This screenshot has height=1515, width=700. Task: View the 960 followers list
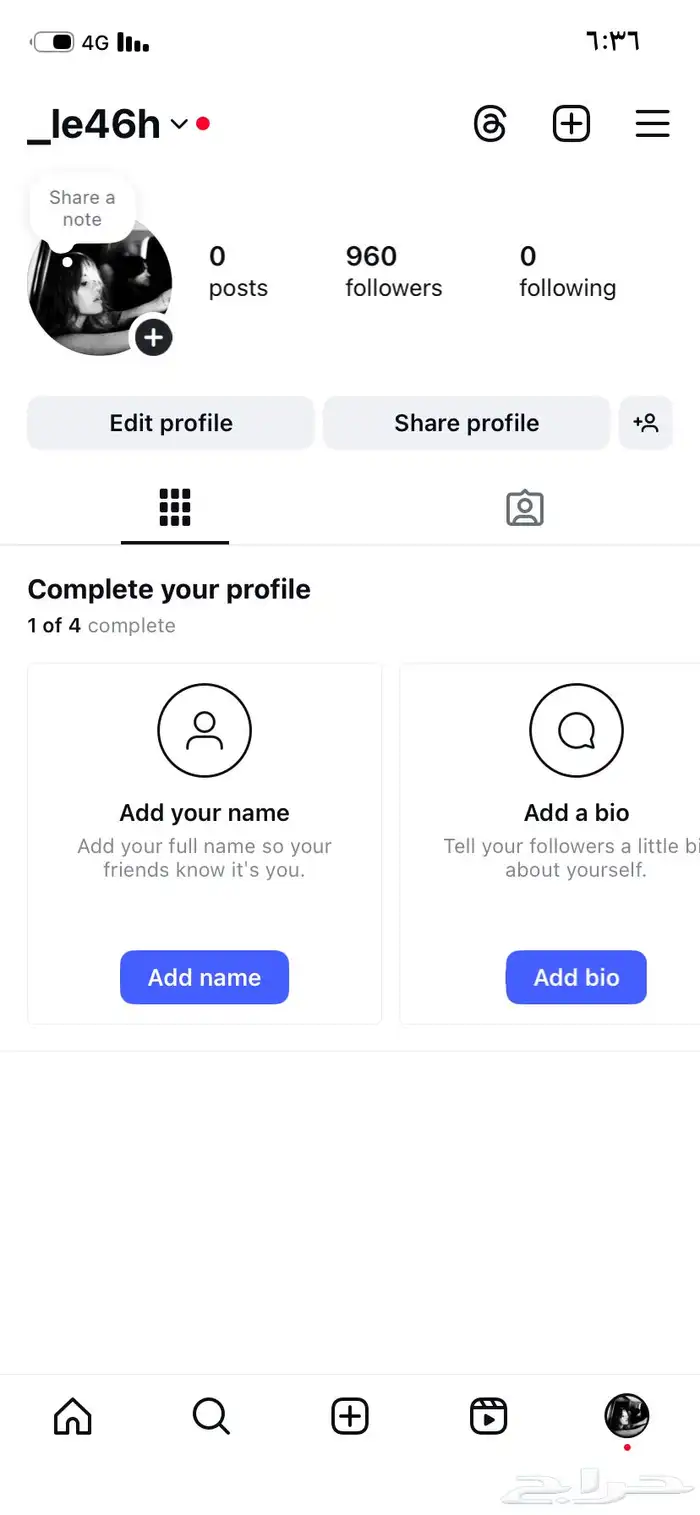pos(393,272)
